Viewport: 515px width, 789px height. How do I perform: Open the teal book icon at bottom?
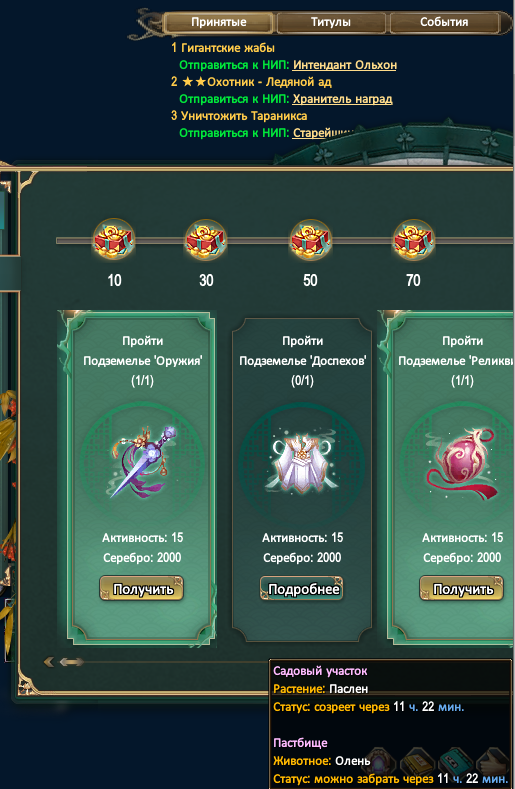click(455, 763)
